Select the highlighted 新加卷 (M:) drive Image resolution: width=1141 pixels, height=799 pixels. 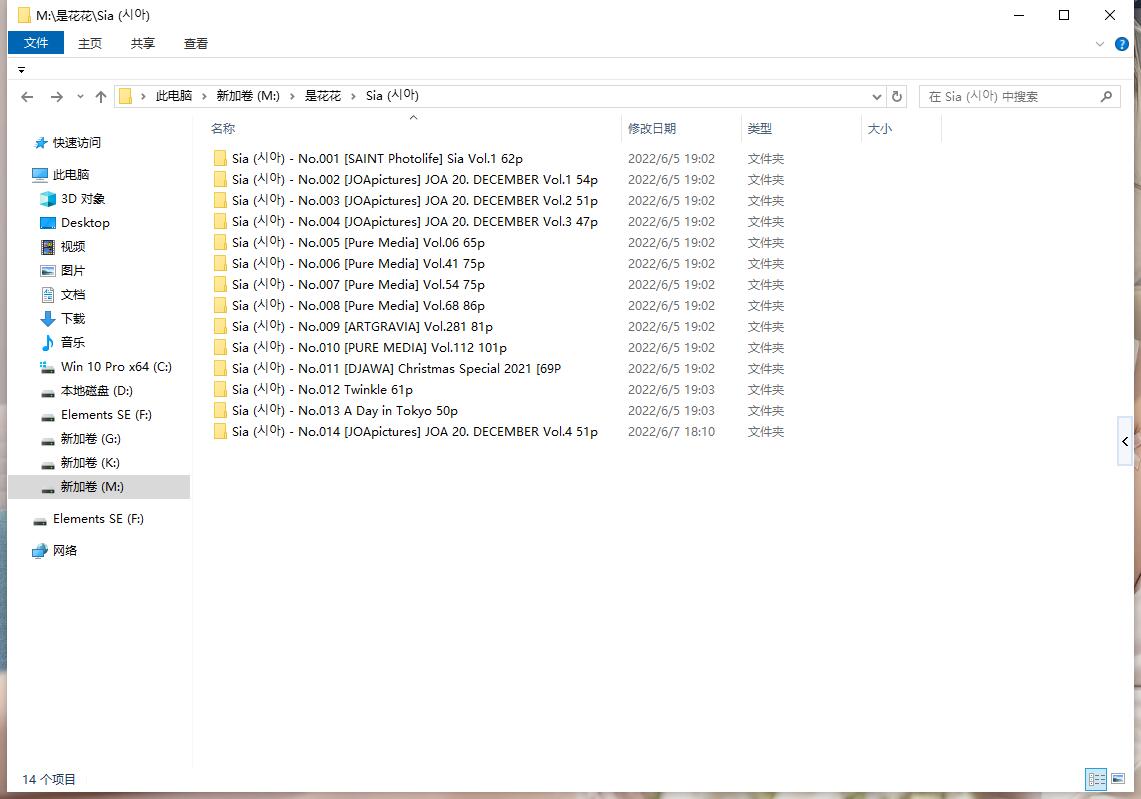point(99,487)
